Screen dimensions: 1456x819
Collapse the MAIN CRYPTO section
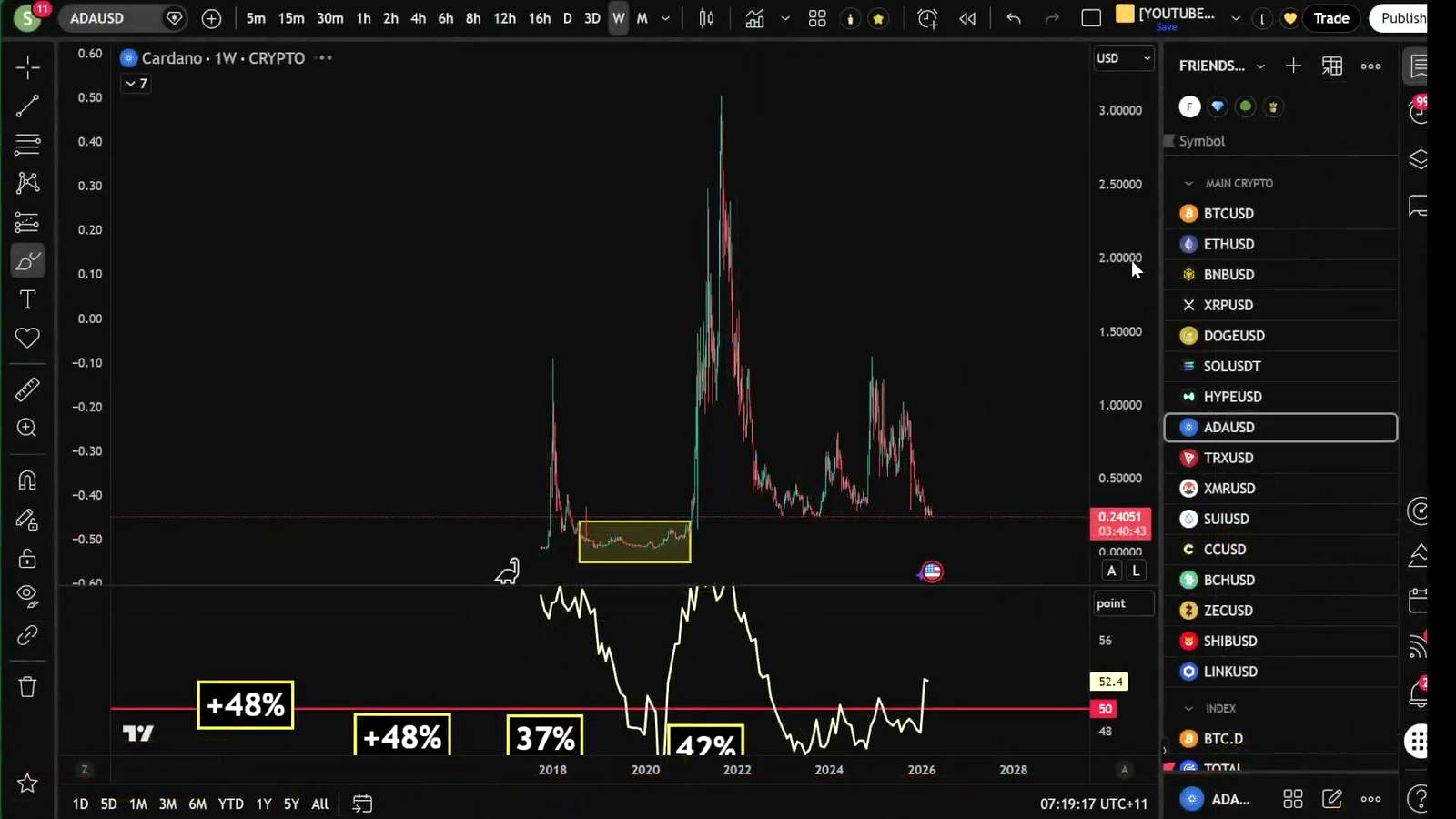point(1188,183)
